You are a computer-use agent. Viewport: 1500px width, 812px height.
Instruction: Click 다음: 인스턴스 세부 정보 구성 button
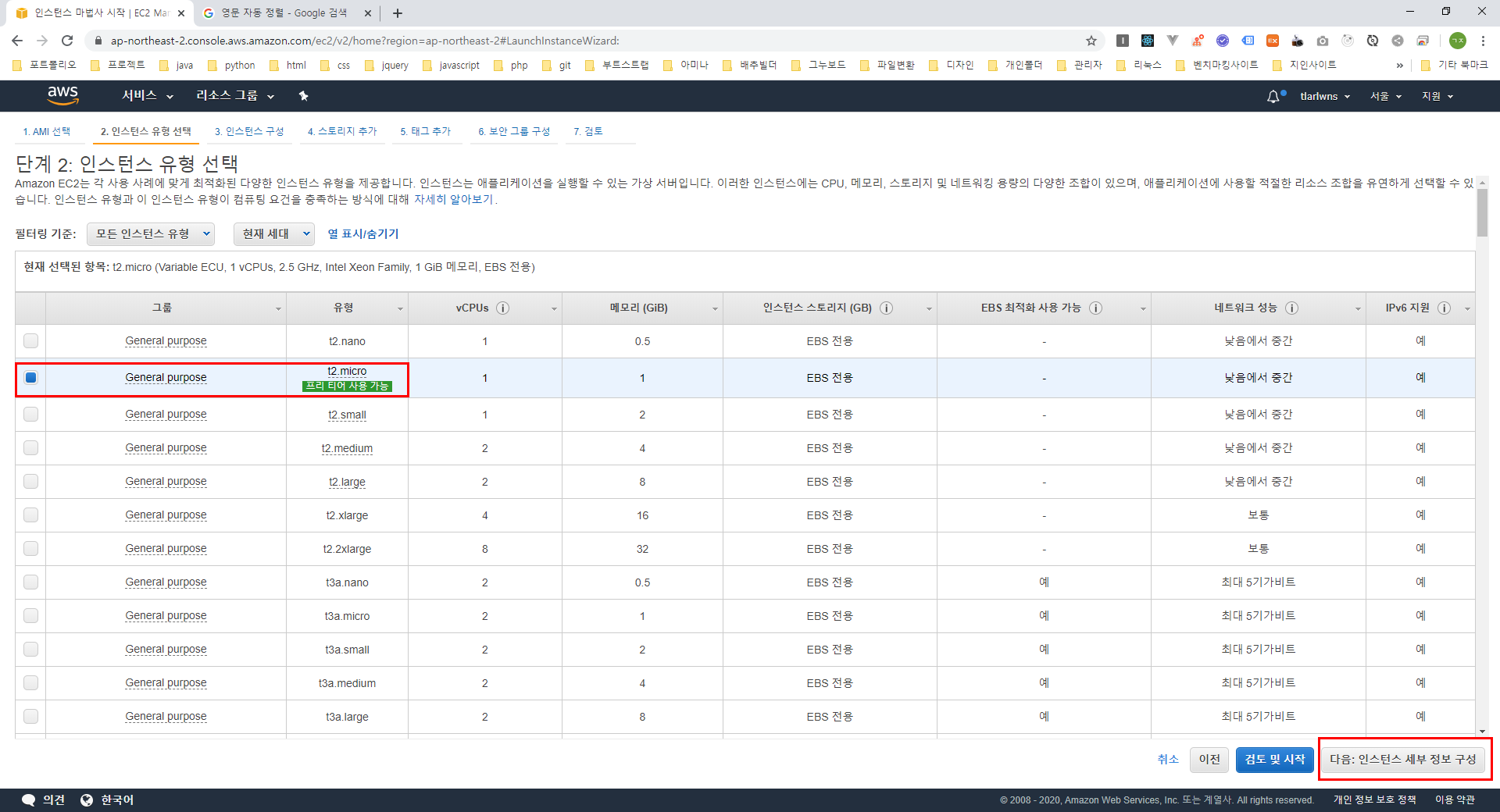(x=1403, y=759)
